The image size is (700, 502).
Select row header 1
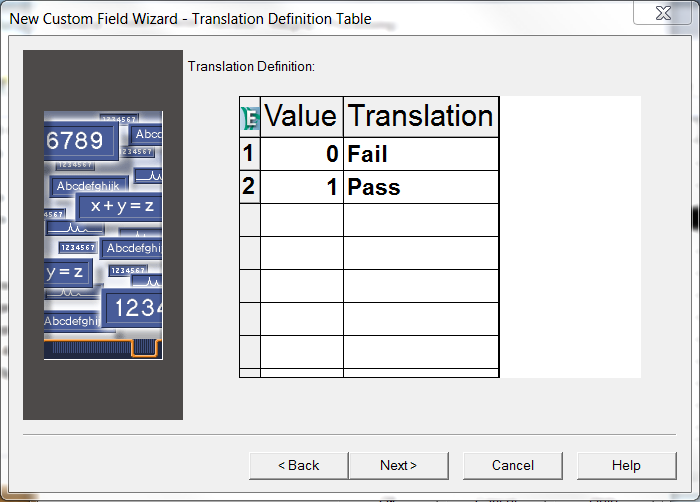250,154
